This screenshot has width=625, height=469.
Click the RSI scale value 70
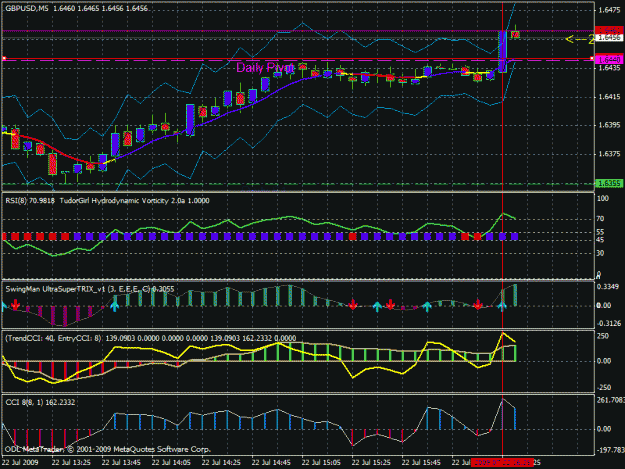pos(600,219)
